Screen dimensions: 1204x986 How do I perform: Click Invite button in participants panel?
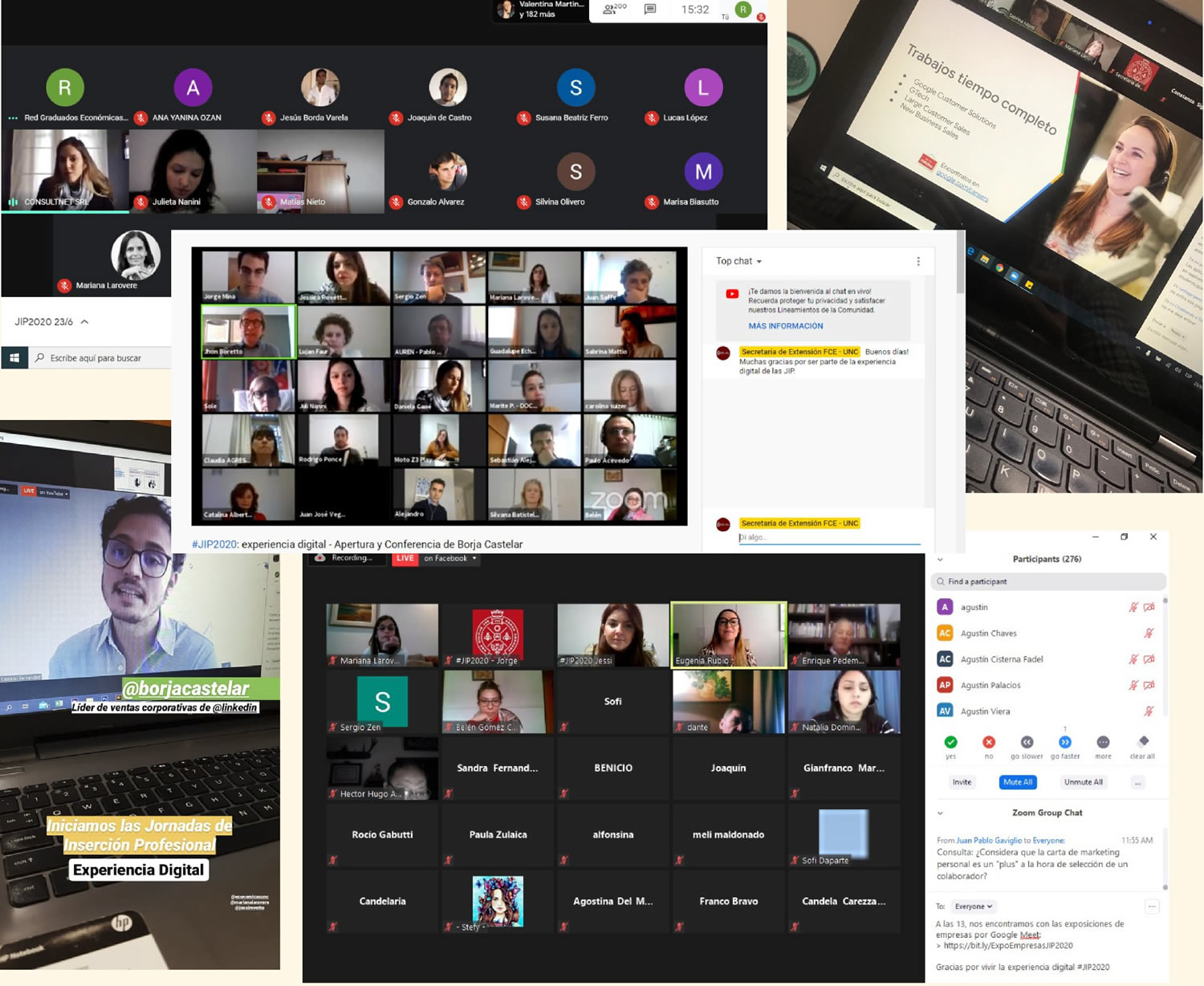[962, 782]
